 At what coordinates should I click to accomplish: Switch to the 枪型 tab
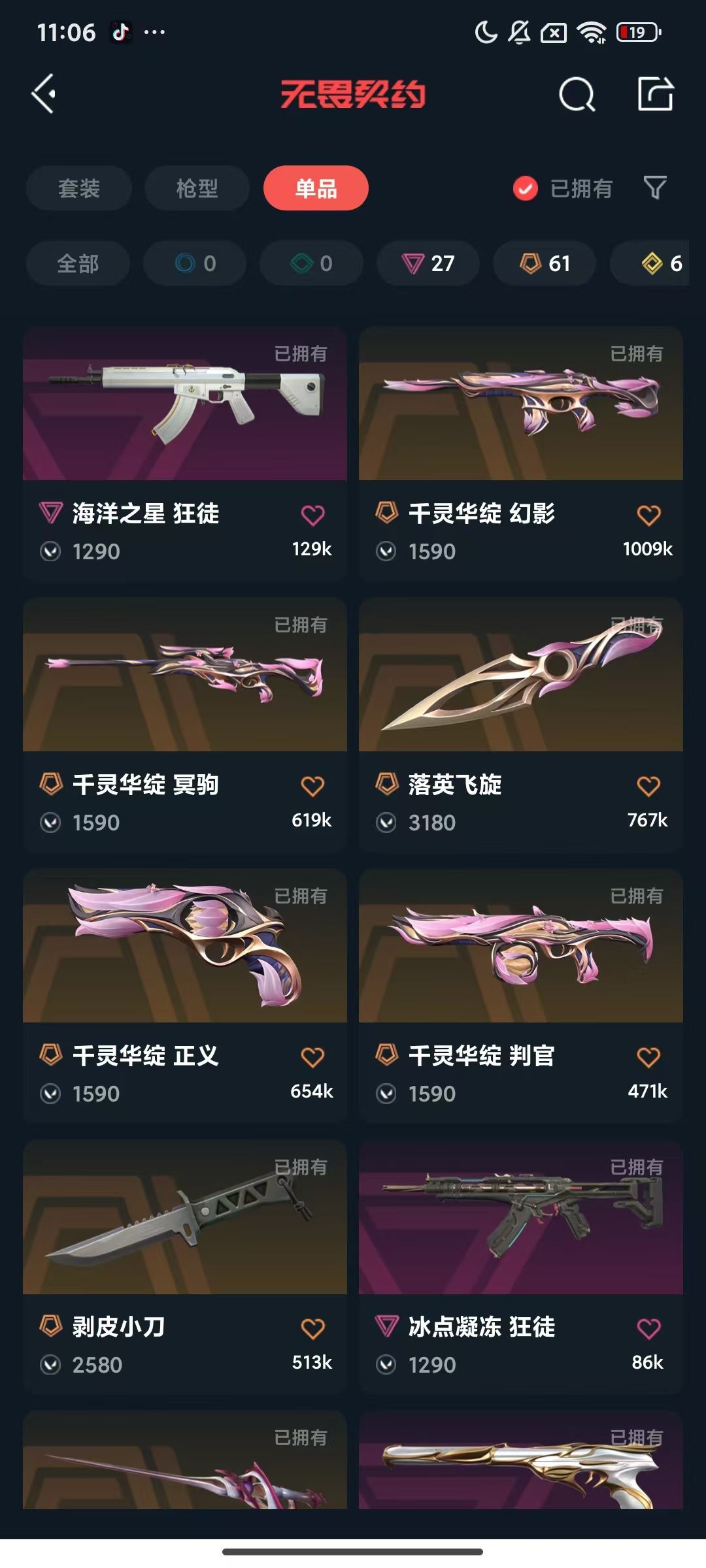(197, 188)
